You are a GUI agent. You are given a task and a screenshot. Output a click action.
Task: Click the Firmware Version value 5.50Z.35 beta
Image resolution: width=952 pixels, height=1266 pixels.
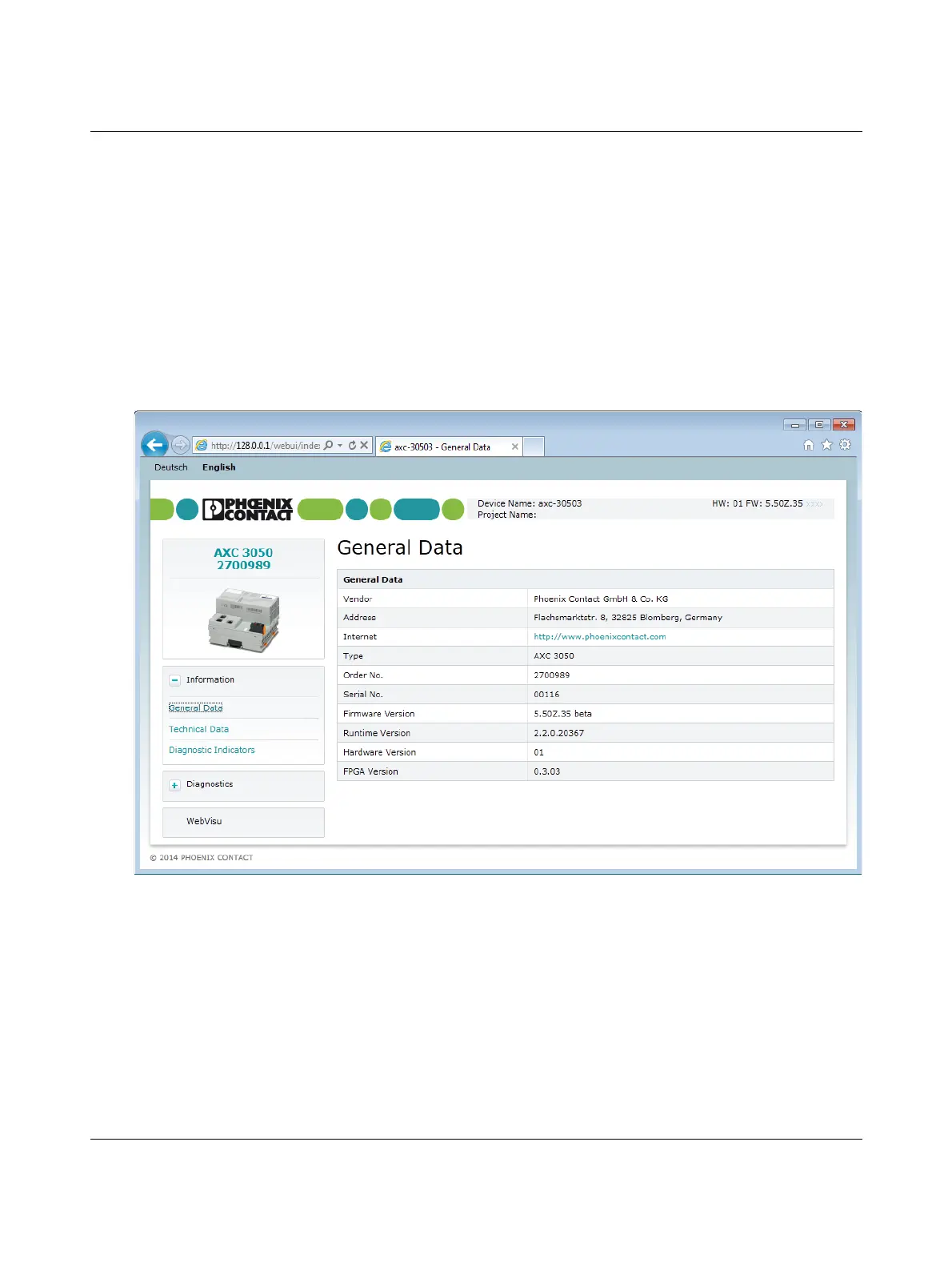click(563, 714)
